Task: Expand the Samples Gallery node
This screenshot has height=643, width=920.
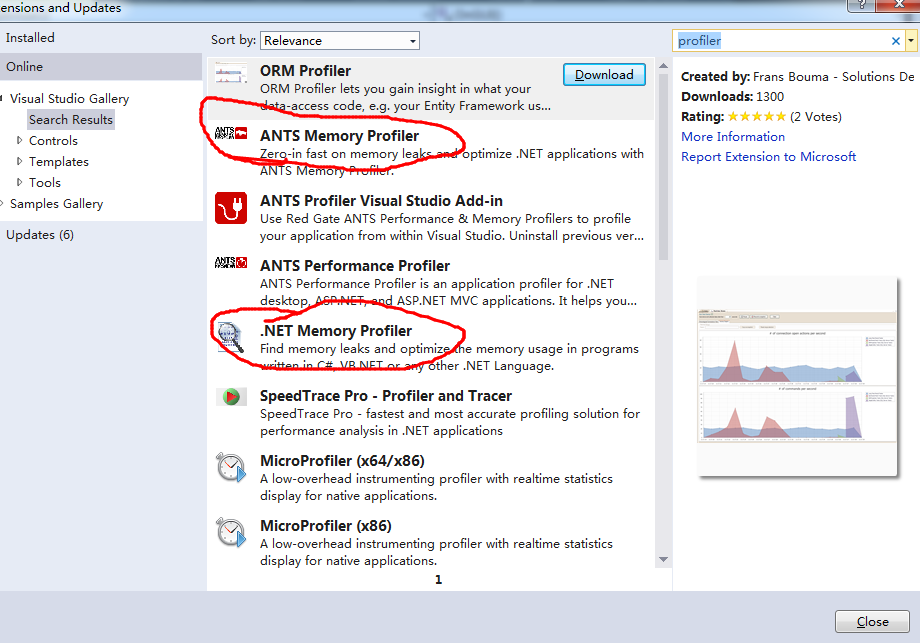Action: coord(2,204)
